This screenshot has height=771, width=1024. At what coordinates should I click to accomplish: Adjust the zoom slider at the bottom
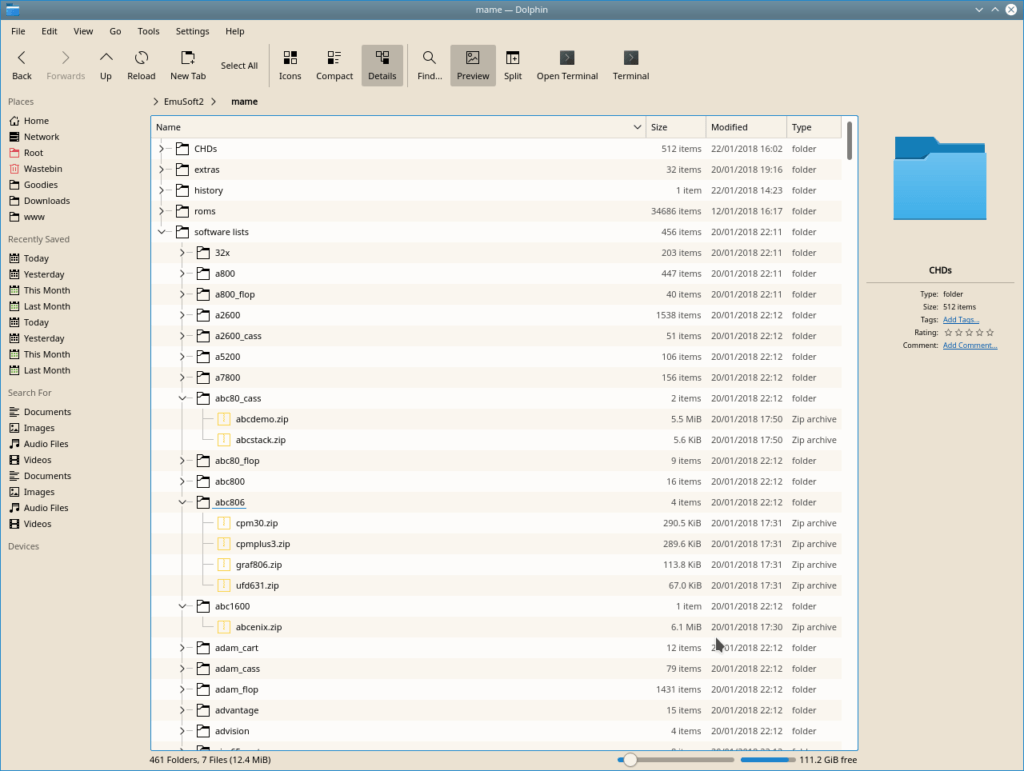pos(628,759)
